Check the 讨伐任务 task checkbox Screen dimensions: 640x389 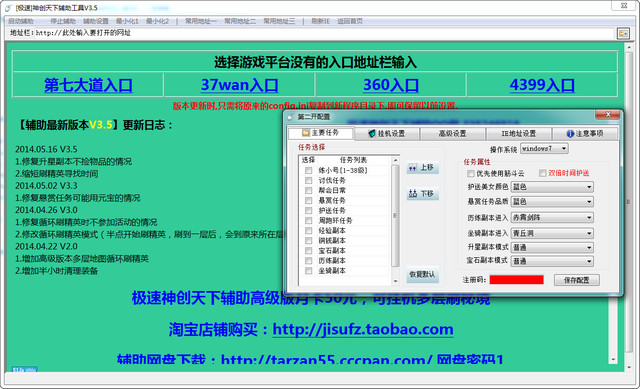pyautogui.click(x=309, y=180)
